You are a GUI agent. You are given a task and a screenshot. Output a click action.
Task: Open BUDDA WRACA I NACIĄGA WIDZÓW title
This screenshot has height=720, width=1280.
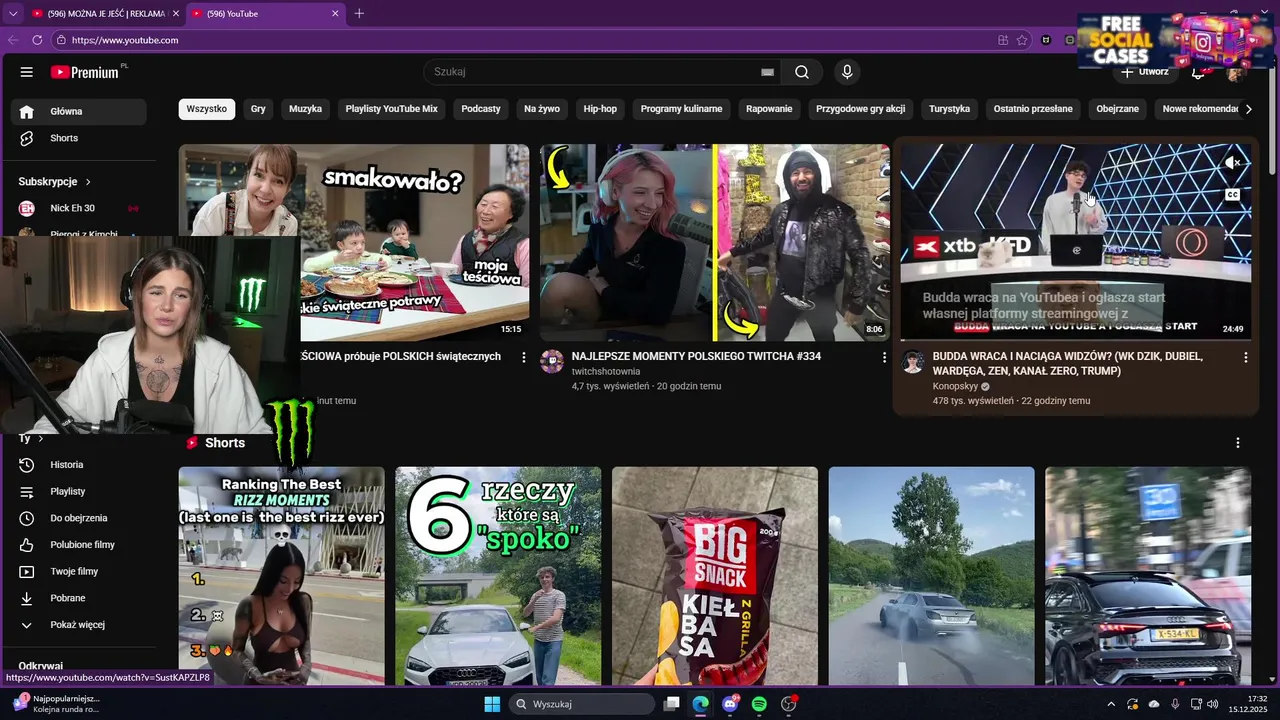[x=1068, y=363]
